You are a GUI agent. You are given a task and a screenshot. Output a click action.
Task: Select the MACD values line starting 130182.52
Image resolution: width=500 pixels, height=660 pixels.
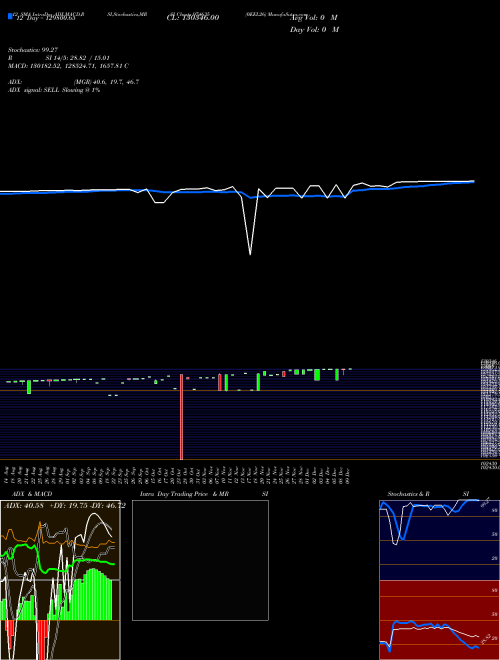click(x=68, y=66)
